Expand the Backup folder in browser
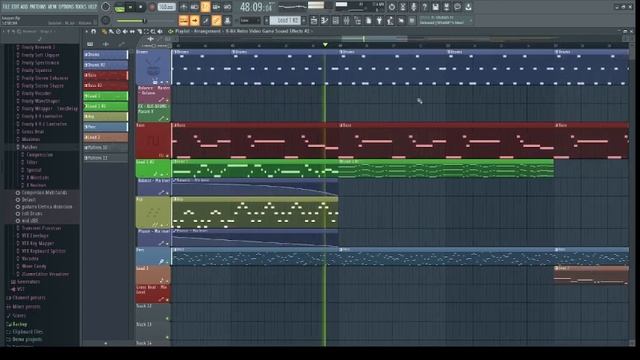The image size is (640, 360). [17, 324]
